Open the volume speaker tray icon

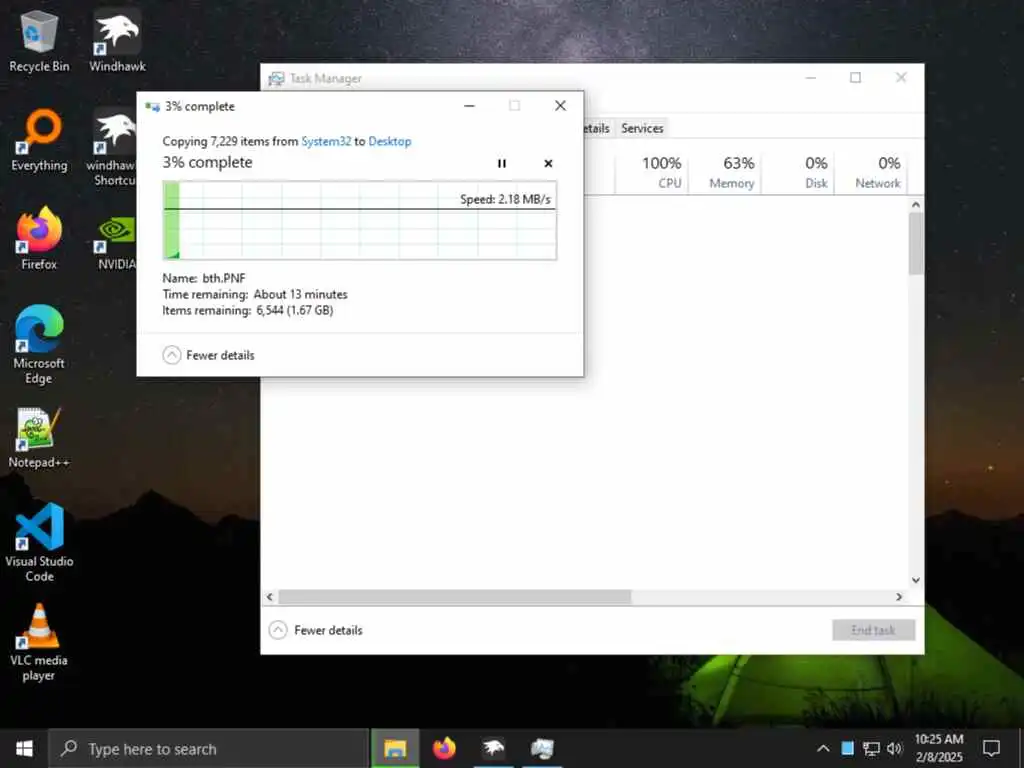tap(894, 748)
